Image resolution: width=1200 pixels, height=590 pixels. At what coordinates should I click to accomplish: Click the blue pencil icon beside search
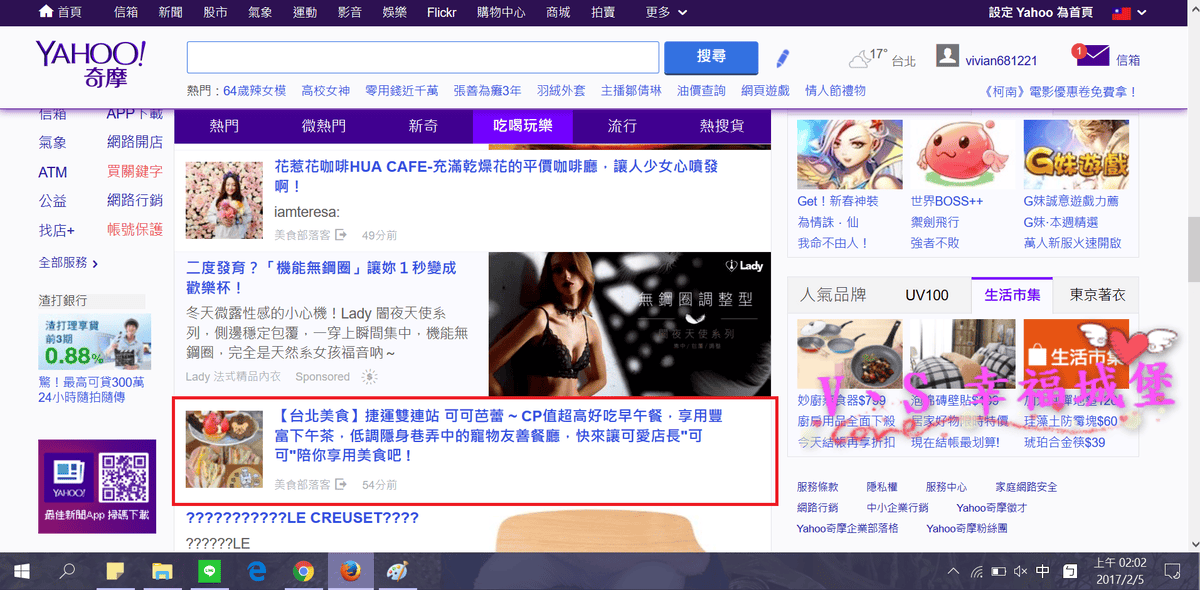click(x=782, y=57)
